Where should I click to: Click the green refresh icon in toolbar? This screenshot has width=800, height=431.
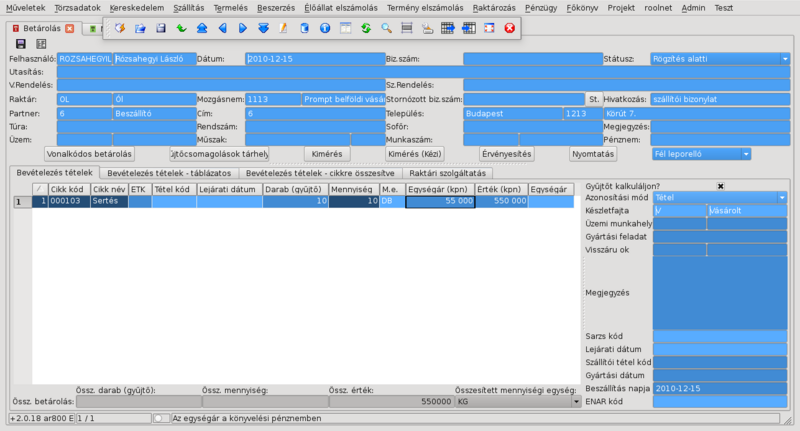(x=366, y=27)
